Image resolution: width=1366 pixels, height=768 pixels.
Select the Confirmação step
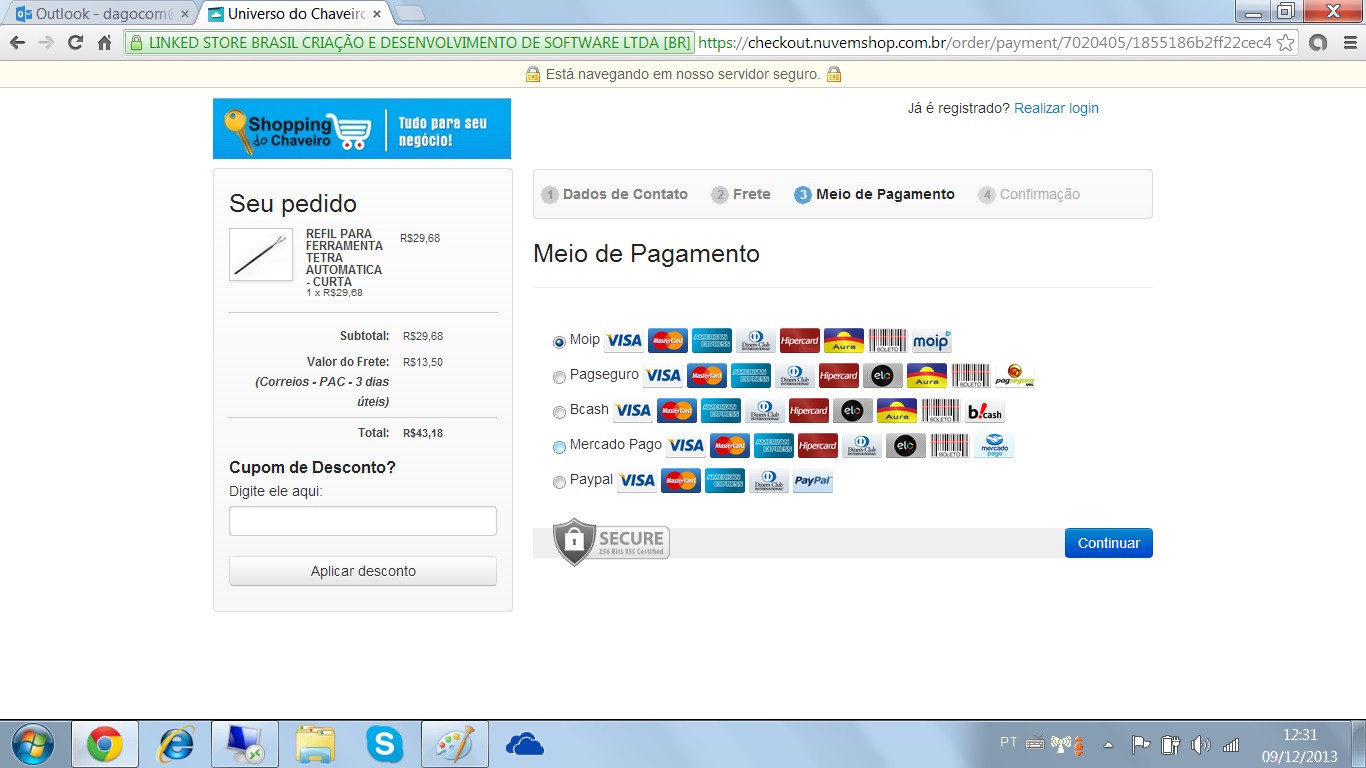click(x=1030, y=194)
